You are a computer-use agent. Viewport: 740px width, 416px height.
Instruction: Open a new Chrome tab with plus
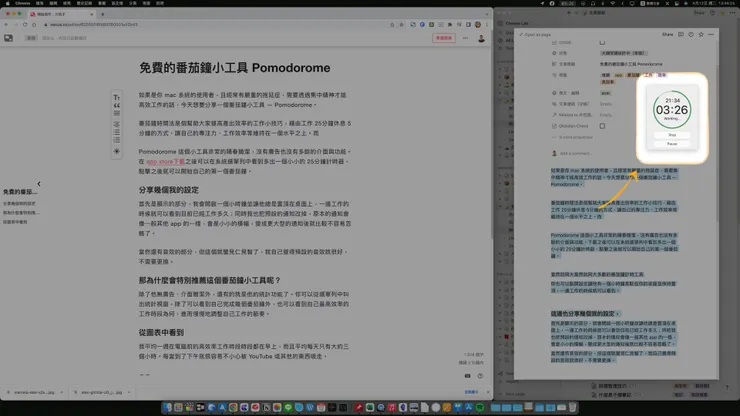(102, 14)
